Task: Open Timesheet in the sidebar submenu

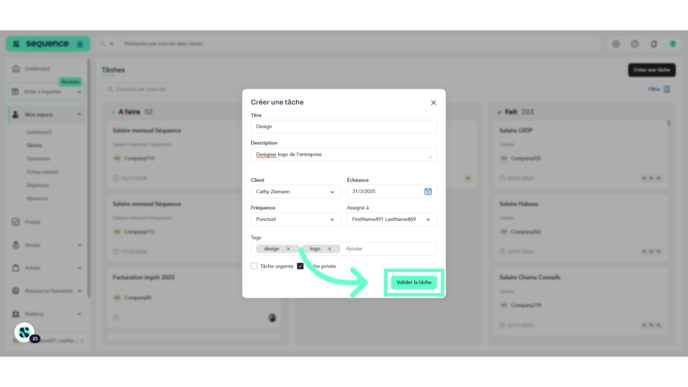Action: coord(38,158)
